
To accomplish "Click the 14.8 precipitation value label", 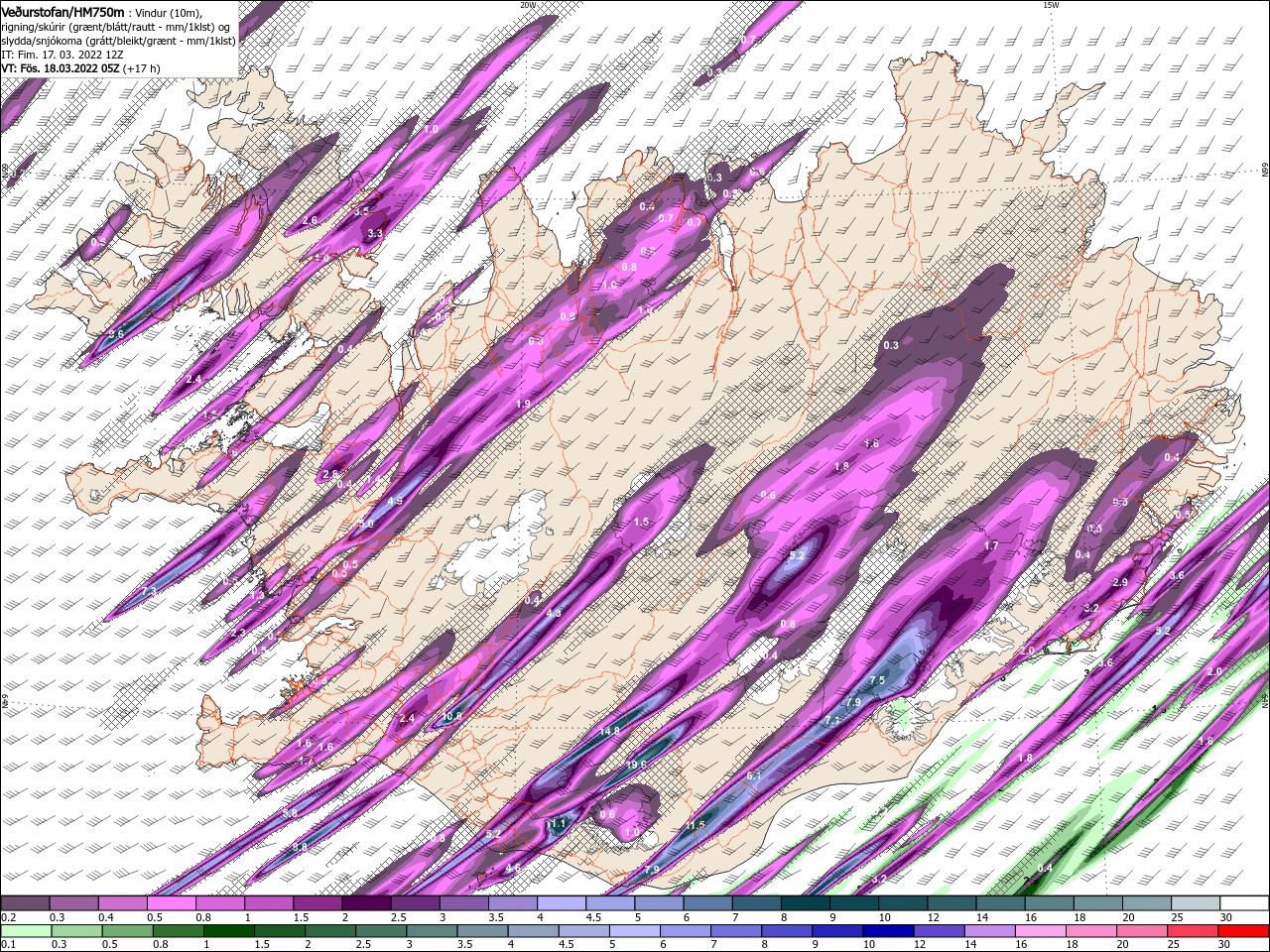I will click(x=609, y=732).
